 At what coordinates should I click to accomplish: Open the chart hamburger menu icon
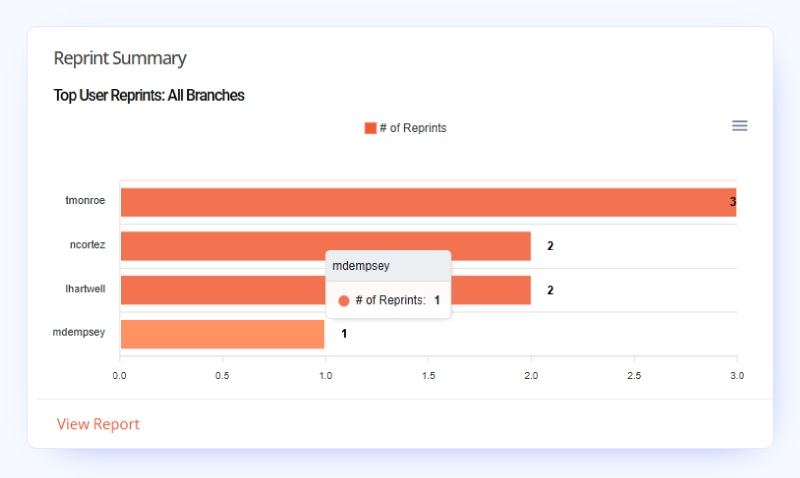coord(739,125)
